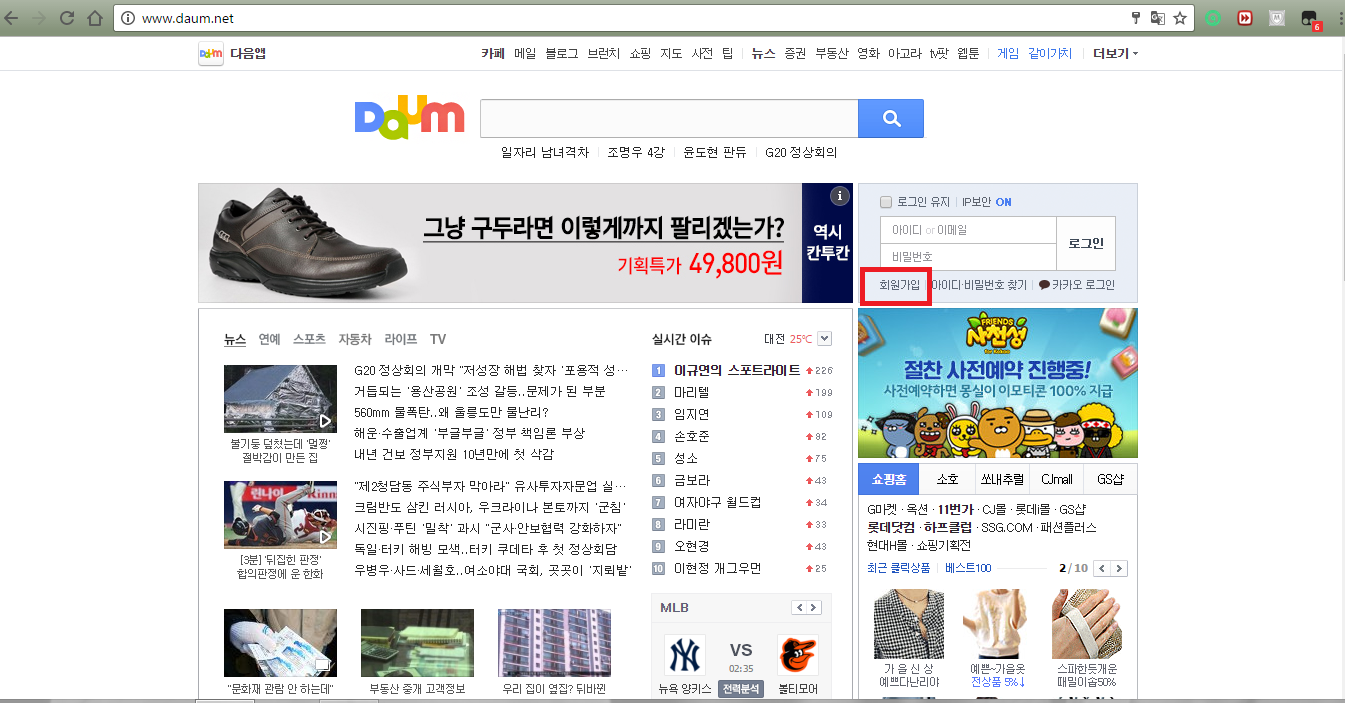Open news thumbnail of burnt house
This screenshot has width=1345, height=703.
(280, 399)
